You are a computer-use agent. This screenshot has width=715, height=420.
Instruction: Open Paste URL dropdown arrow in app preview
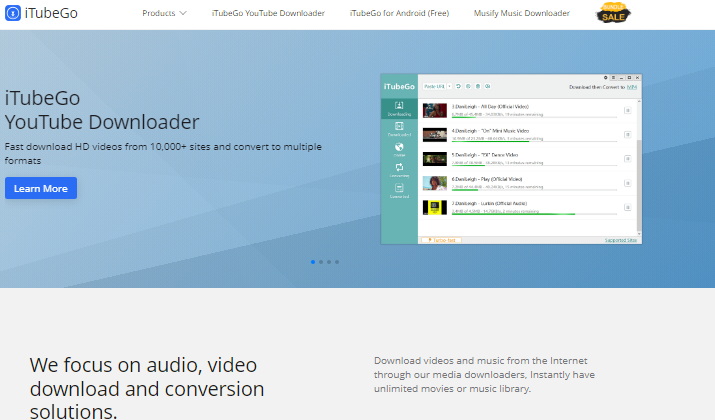click(x=450, y=86)
